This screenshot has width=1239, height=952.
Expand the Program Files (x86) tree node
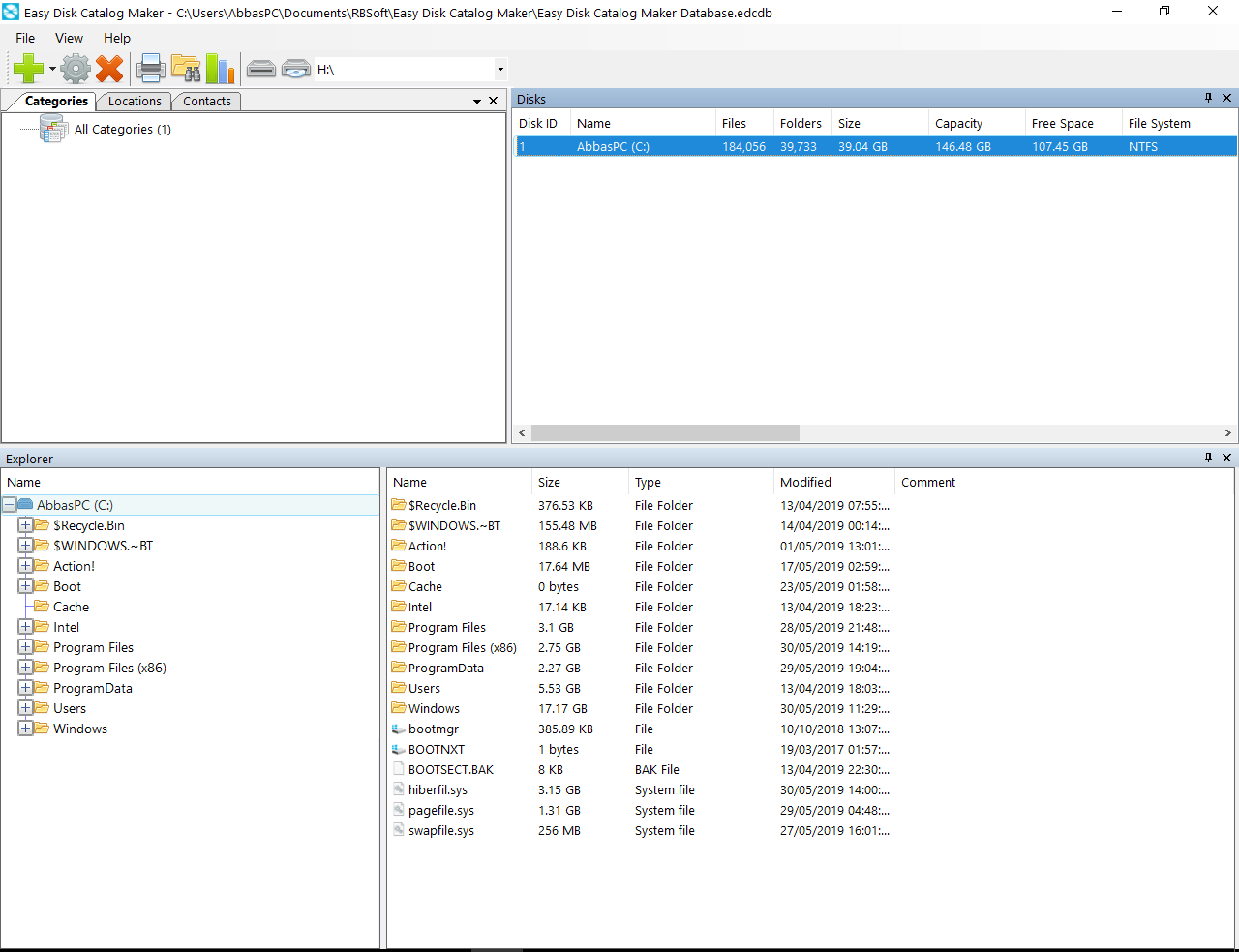coord(25,668)
